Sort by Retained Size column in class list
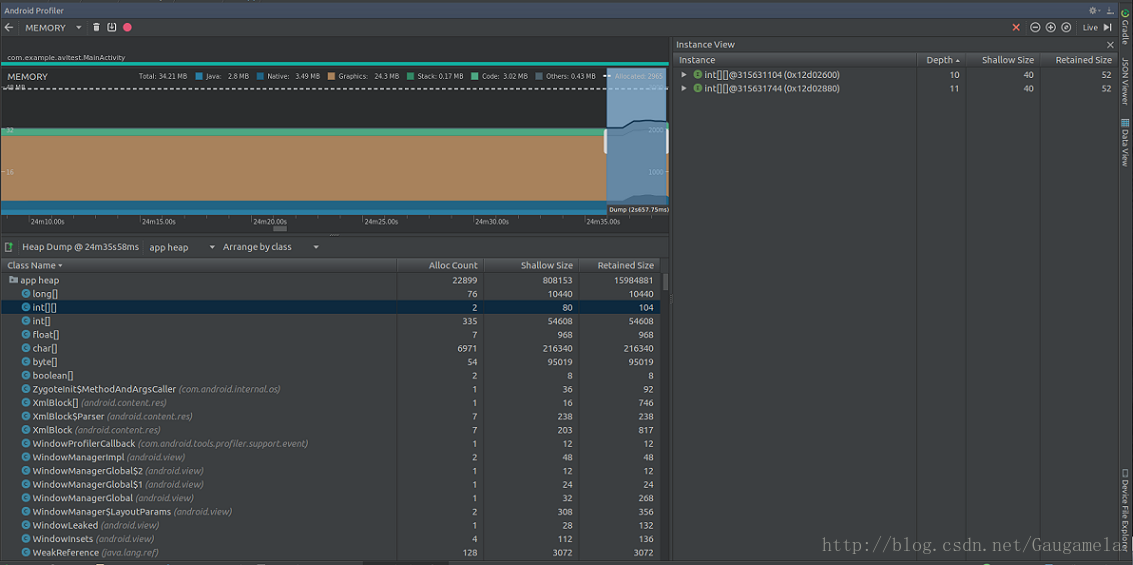 [625, 266]
